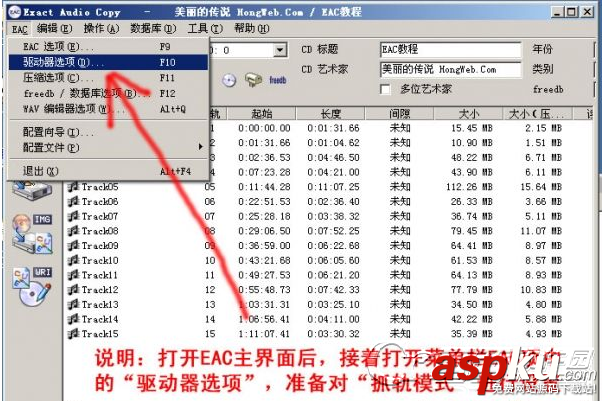
Task: Click the compressed size 10.83 MB
Action: click(541, 290)
